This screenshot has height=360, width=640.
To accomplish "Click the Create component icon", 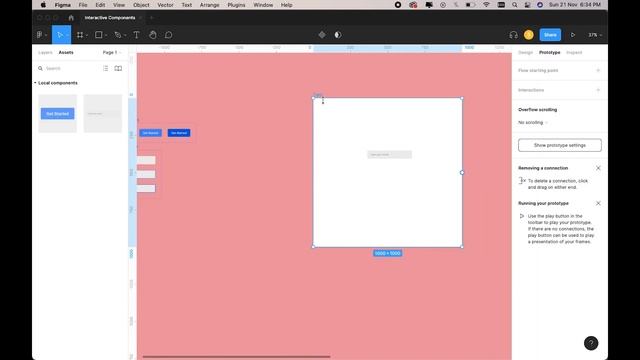I will click(x=322, y=35).
